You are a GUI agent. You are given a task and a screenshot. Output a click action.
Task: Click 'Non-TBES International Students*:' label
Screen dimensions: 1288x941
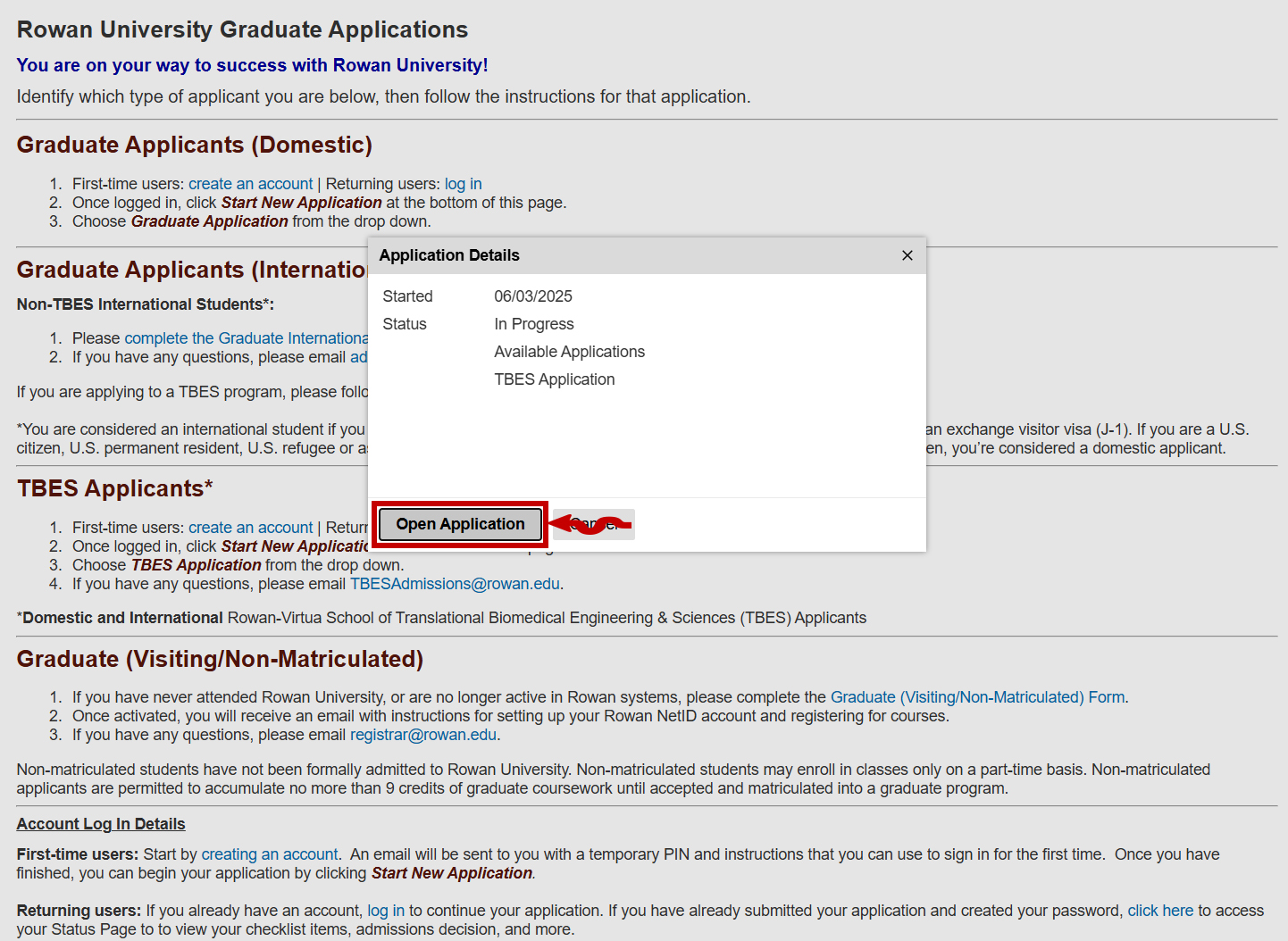tap(146, 304)
